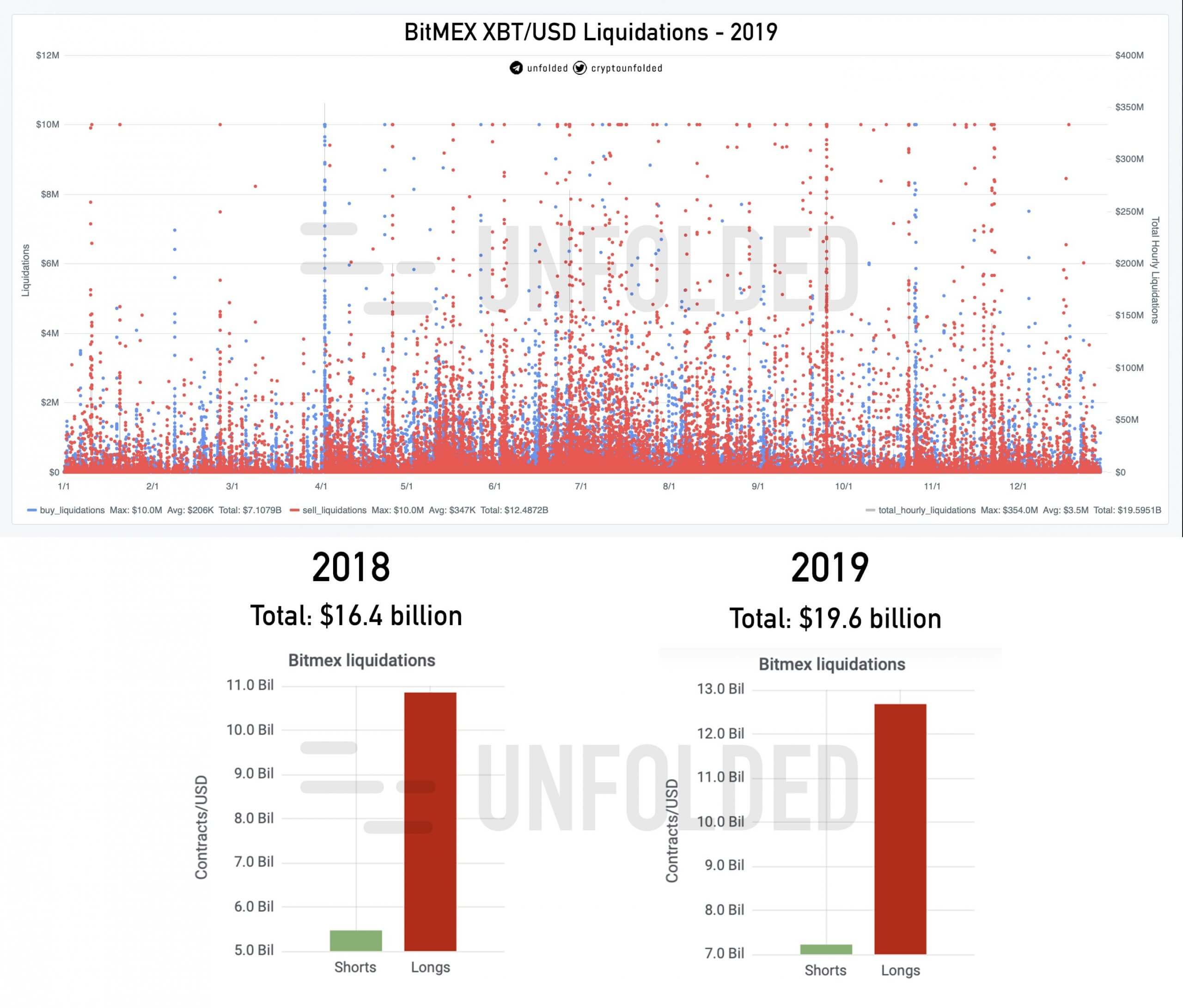Screen dimensions: 1183x1008
Task: Click the Twitter bird icon beside cryptounfolded
Action: tap(579, 68)
